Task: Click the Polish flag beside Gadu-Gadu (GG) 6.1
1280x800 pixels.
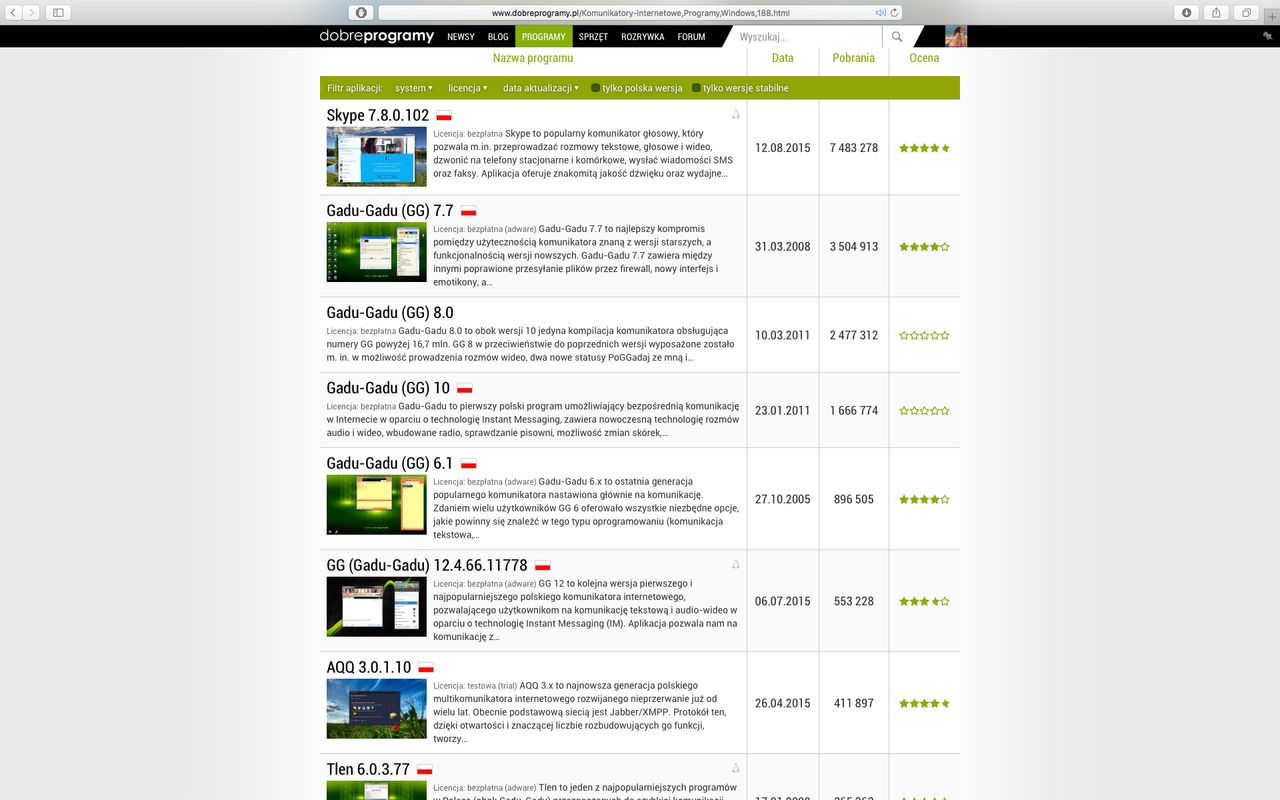Action: 468,464
